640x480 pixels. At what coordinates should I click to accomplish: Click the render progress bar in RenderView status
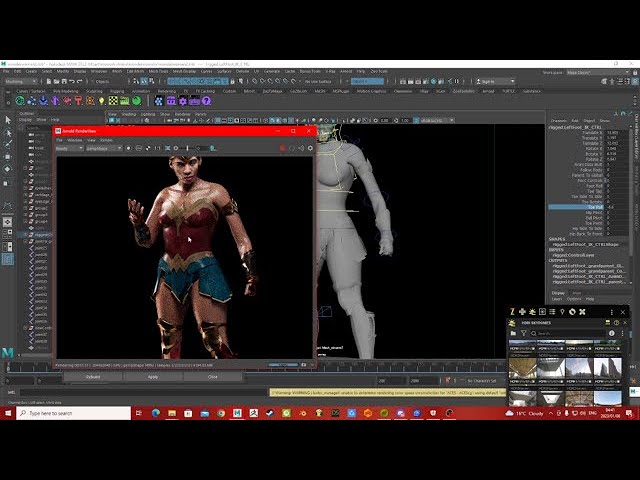(x=283, y=364)
